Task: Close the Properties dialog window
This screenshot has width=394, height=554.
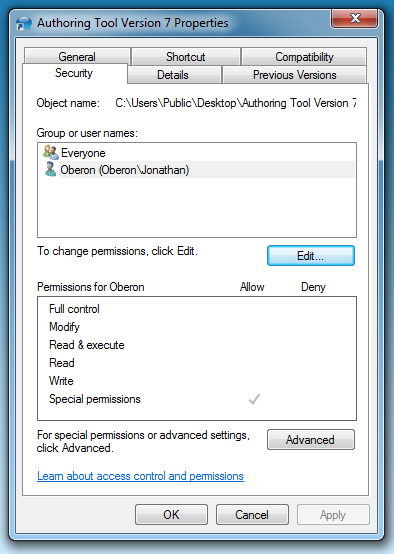Action: (x=355, y=18)
